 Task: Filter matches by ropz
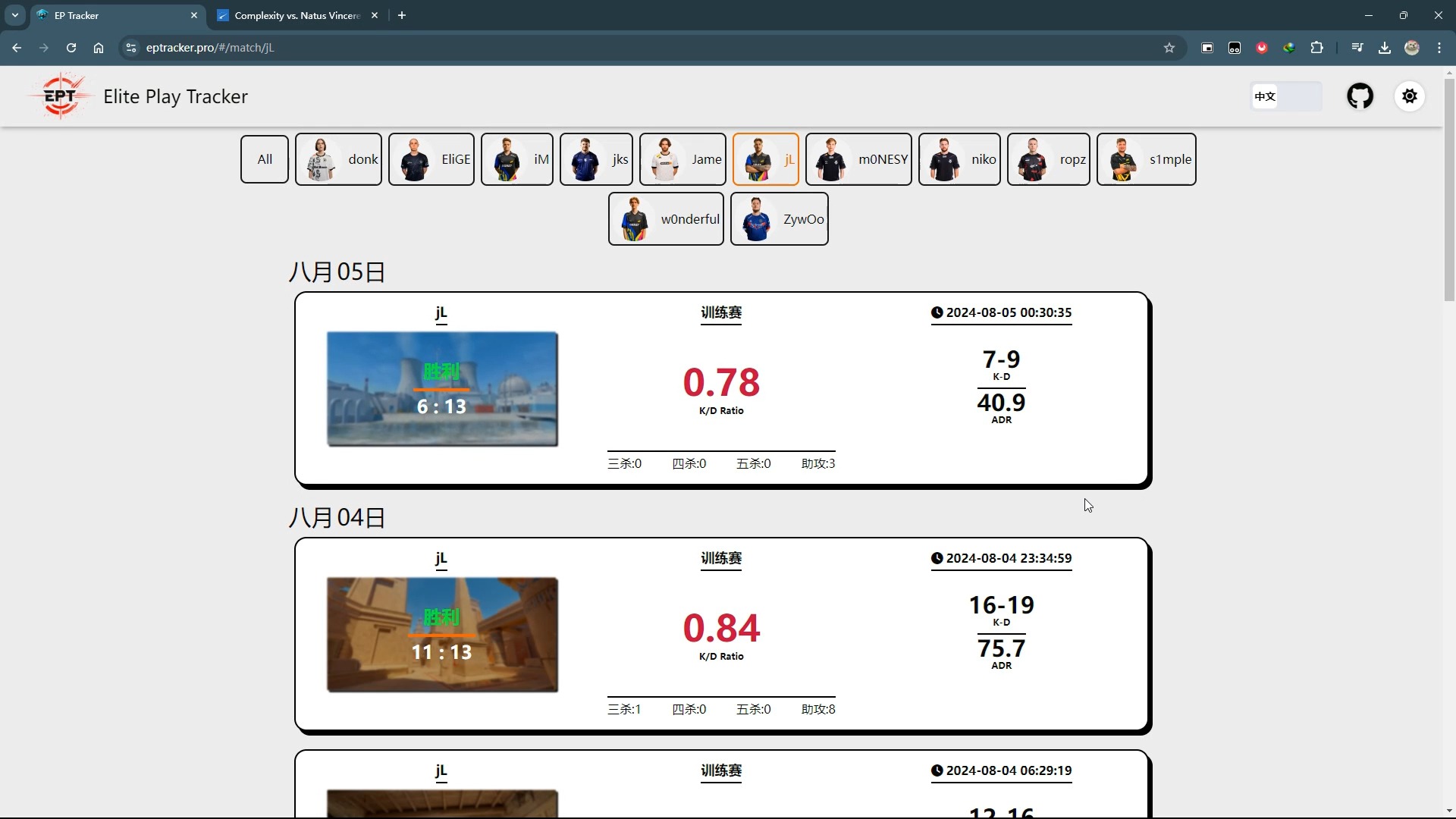(x=1049, y=159)
